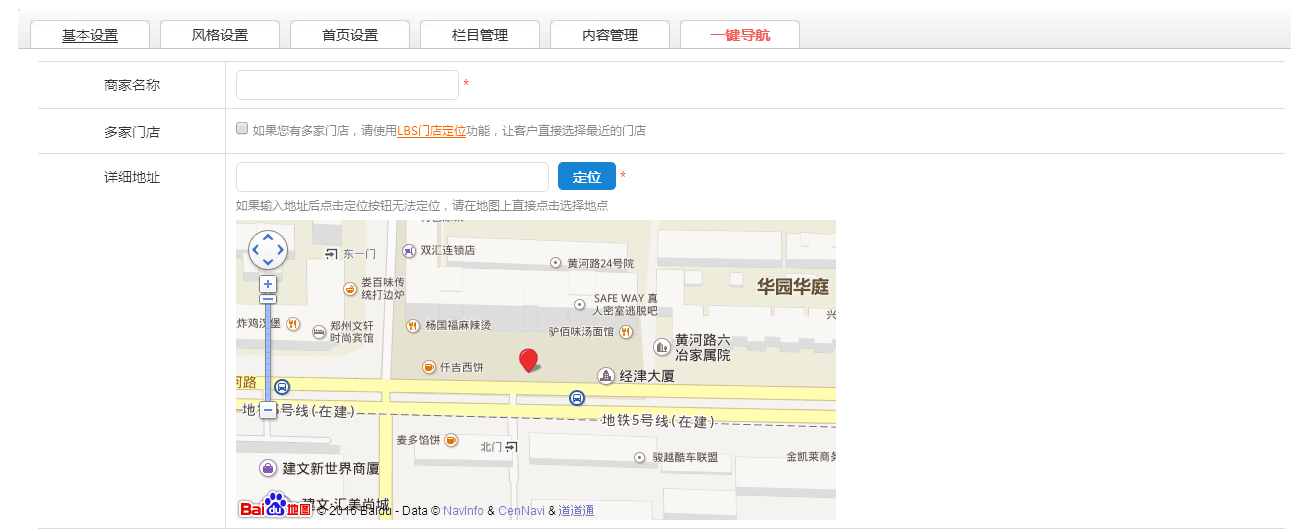Click the 建文新世界商厦 shopping icon
This screenshot has width=1291, height=529.
tap(268, 468)
